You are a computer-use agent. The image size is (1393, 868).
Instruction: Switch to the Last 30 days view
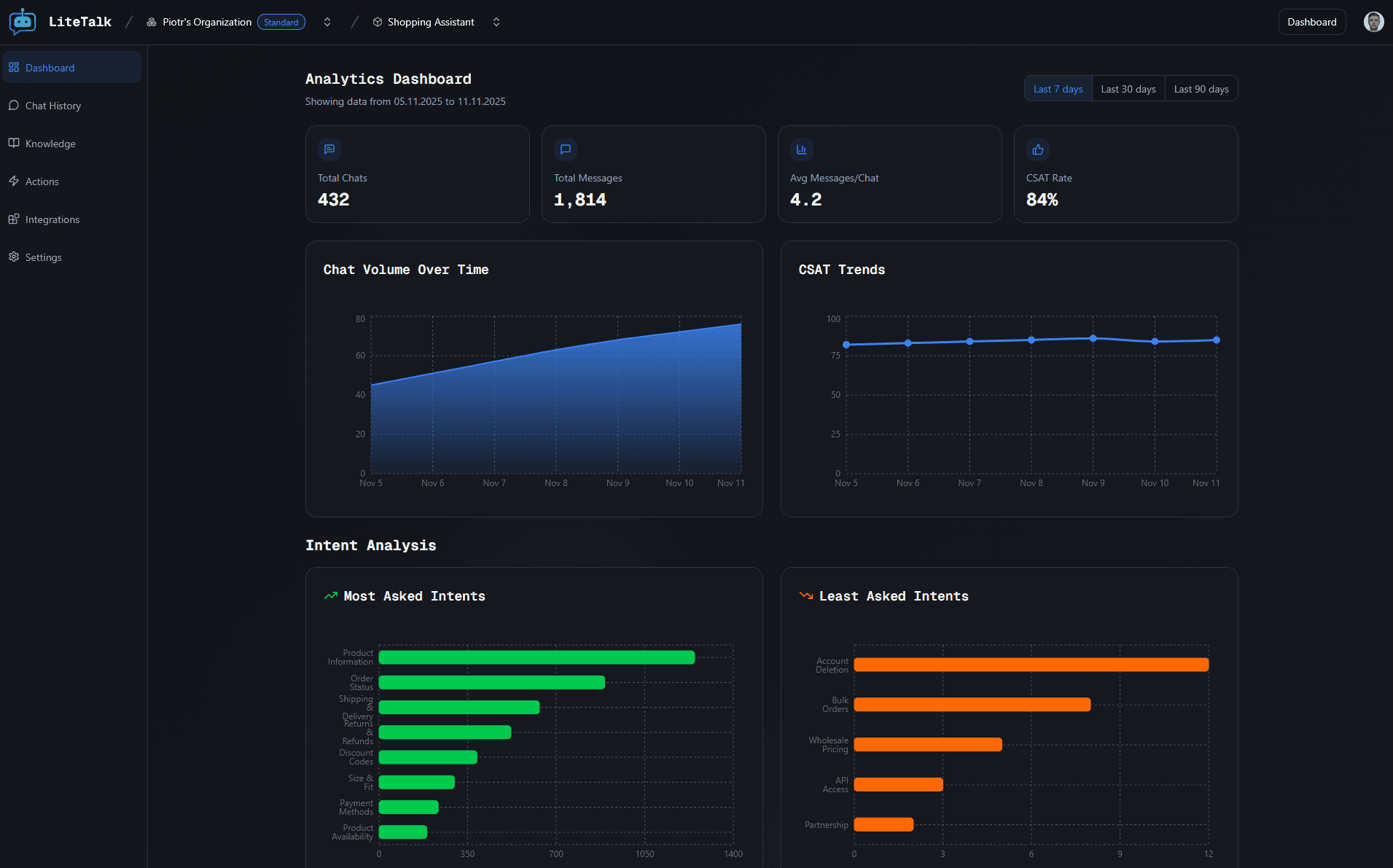point(1128,88)
